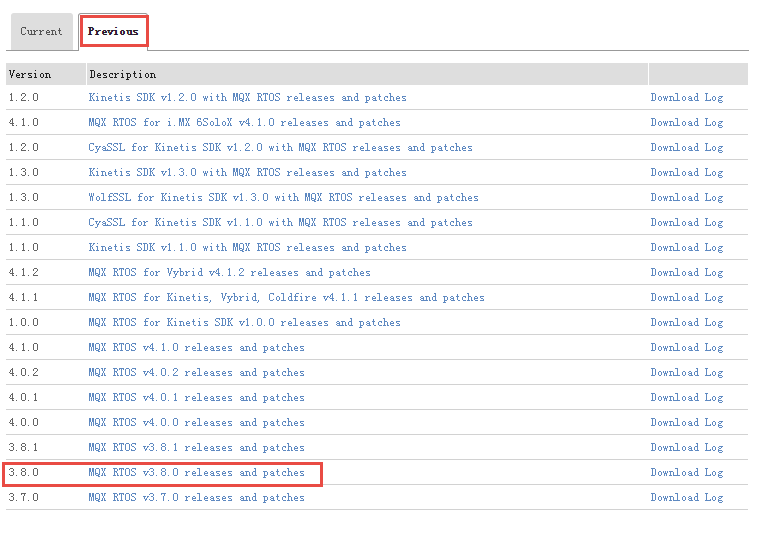The width and height of the screenshot is (761, 536).
Task: Switch to the Current tab
Action: pyautogui.click(x=41, y=32)
